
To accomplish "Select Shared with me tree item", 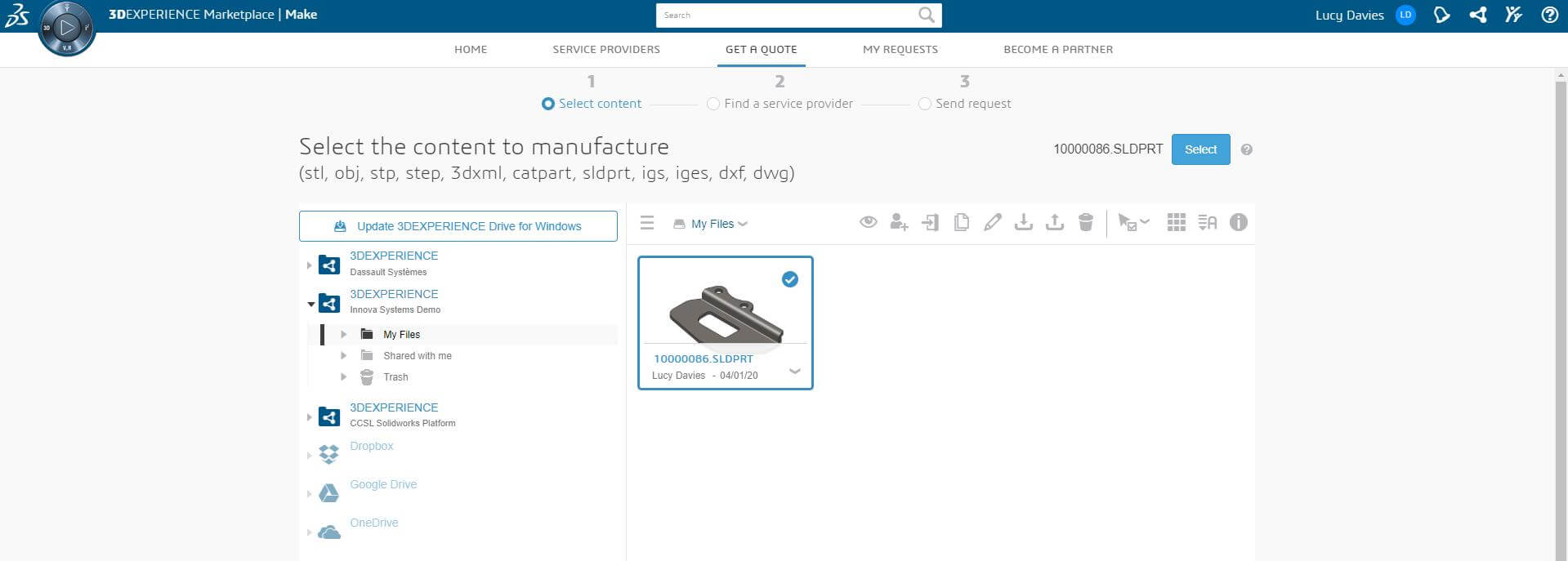I will click(418, 355).
